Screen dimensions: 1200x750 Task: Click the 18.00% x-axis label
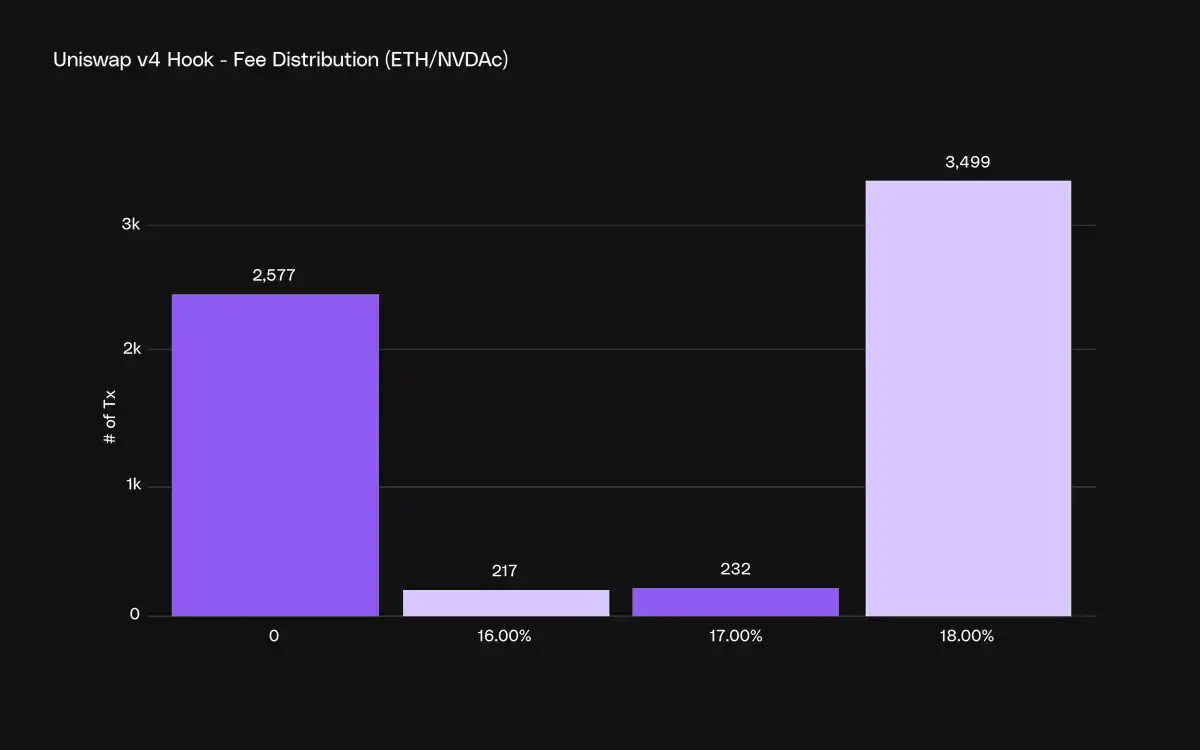point(968,636)
